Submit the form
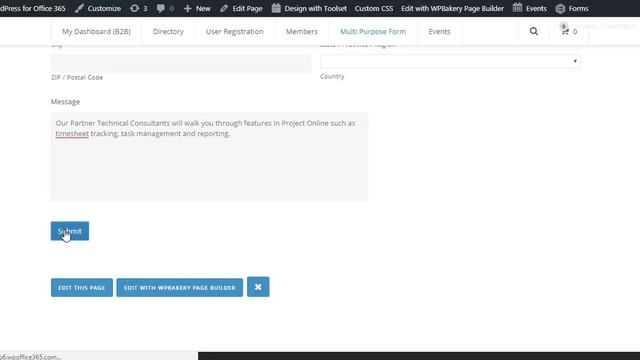 click(x=70, y=231)
